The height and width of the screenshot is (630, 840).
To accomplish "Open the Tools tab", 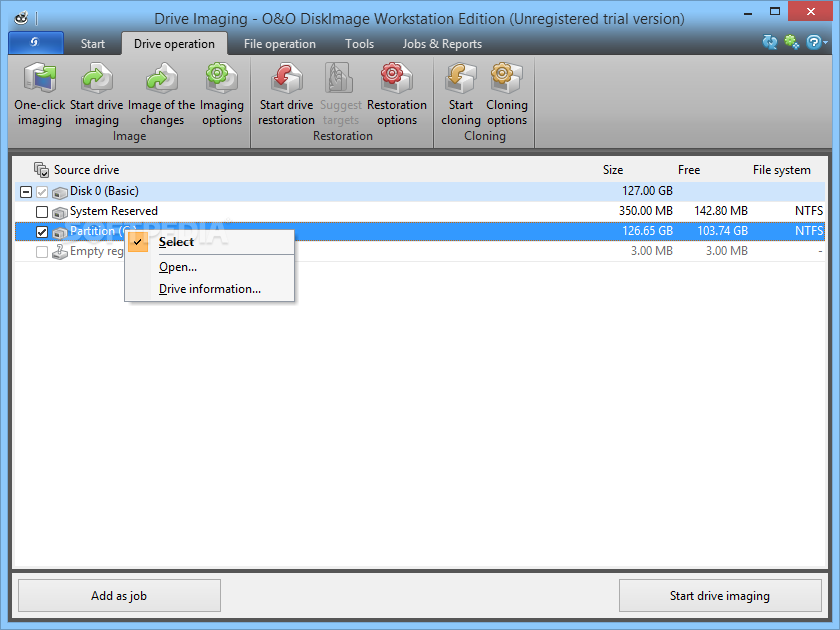I will (x=359, y=44).
